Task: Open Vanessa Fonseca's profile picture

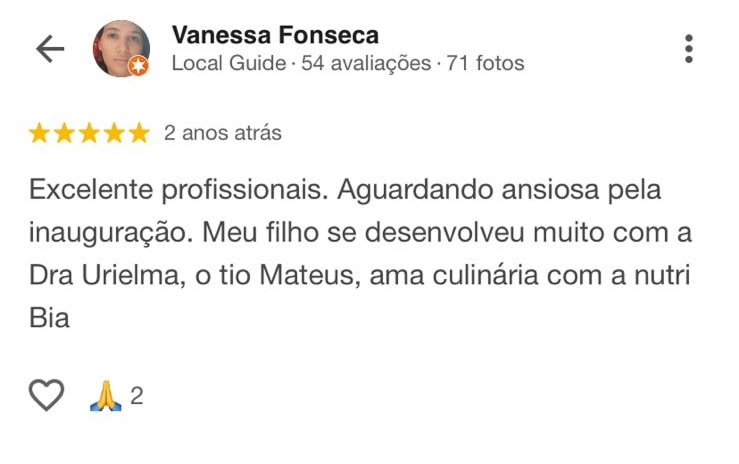Action: pyautogui.click(x=121, y=48)
